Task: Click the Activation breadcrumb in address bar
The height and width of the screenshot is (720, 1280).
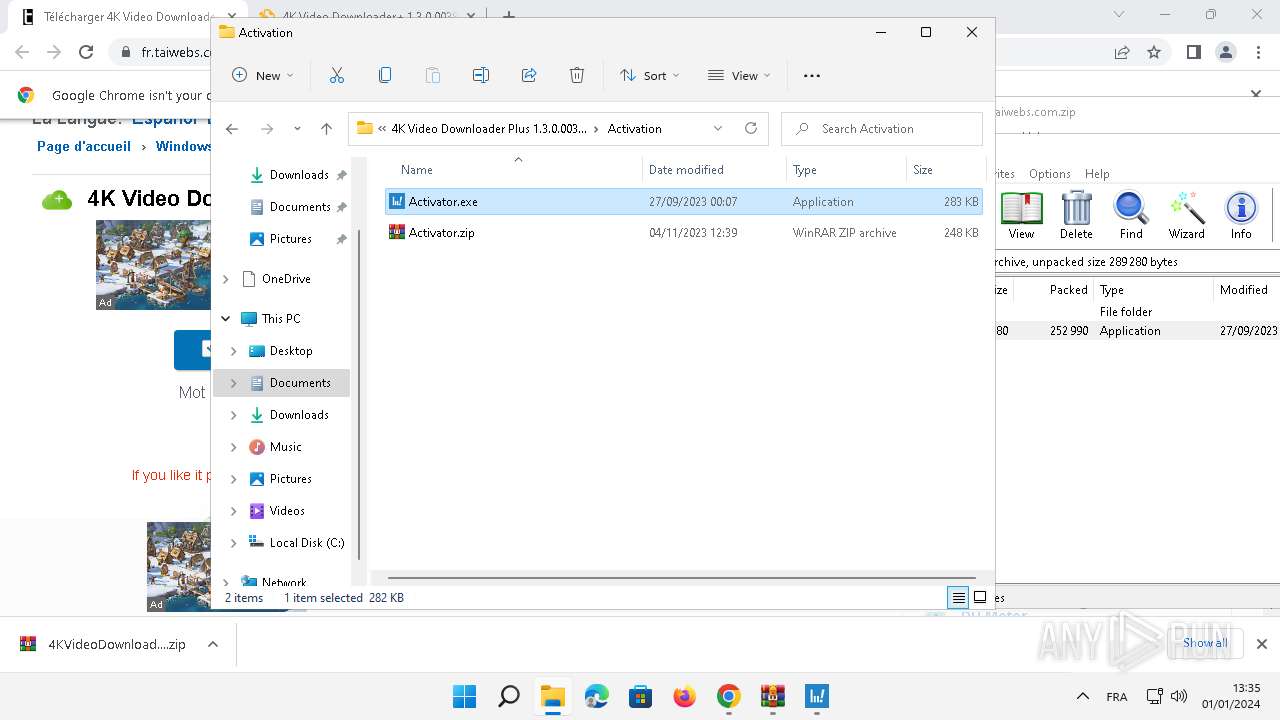Action: click(635, 128)
